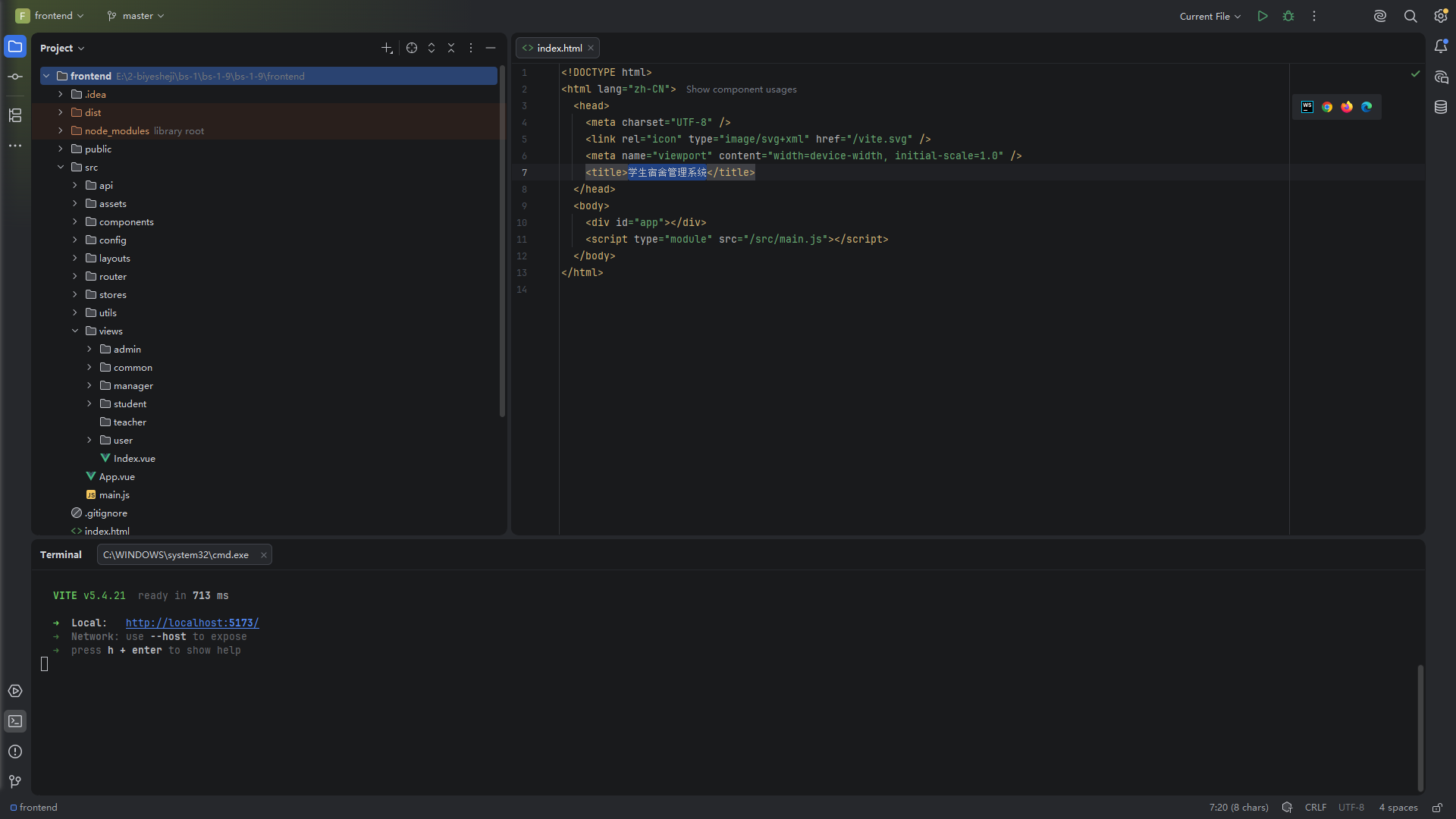Click Select Opened File target icon

click(412, 48)
